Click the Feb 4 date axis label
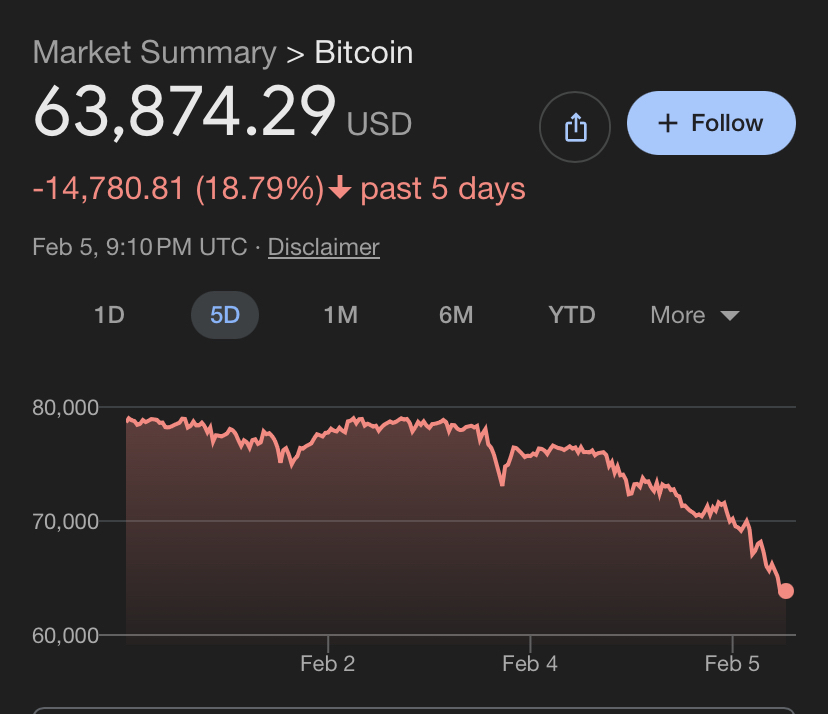Screen dimensions: 828x714 pyautogui.click(x=530, y=664)
